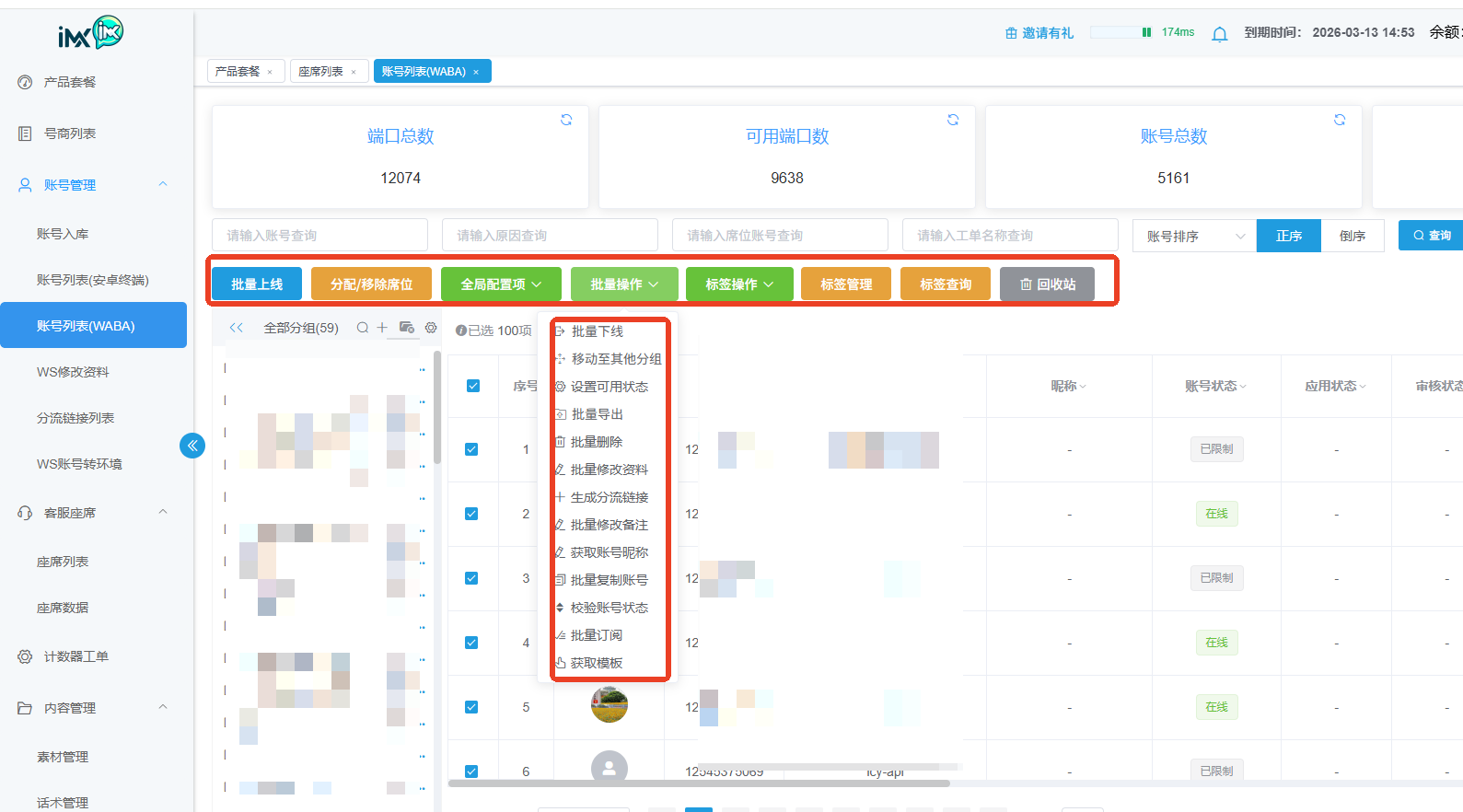
Task: Uncheck the checkbox for row 1
Action: tap(471, 449)
